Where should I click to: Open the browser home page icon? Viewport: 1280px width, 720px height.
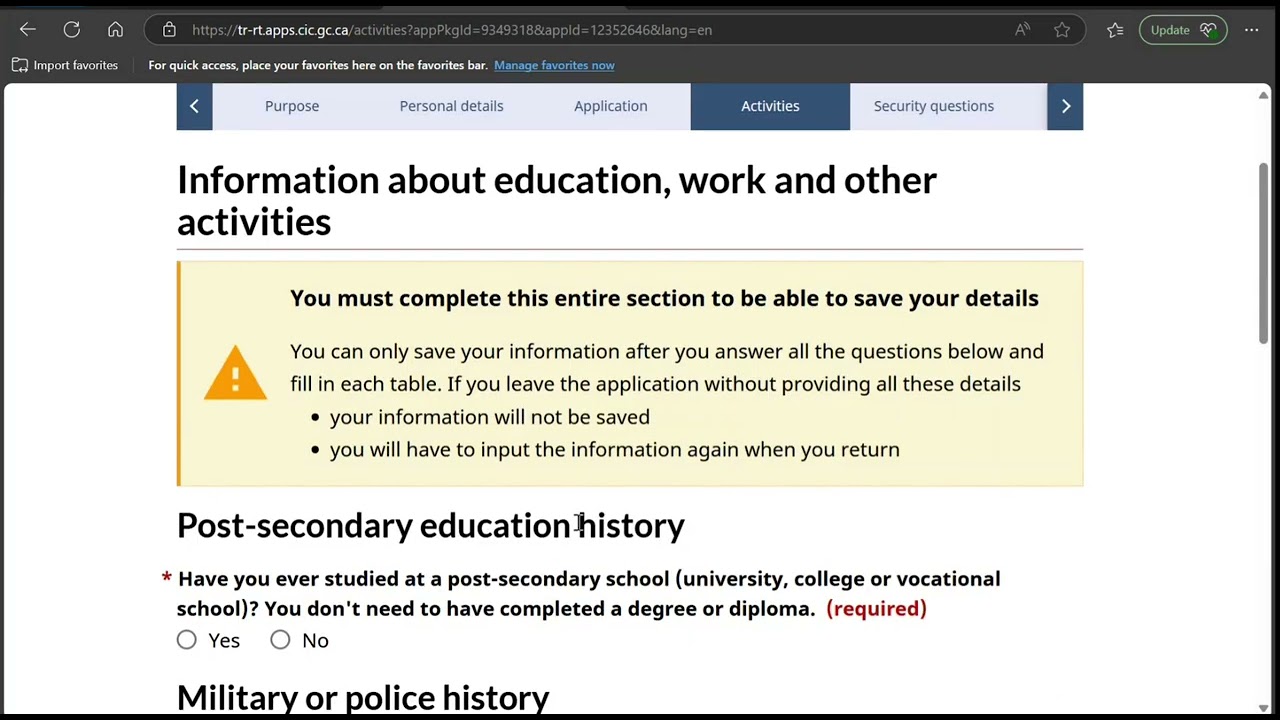coord(116,30)
